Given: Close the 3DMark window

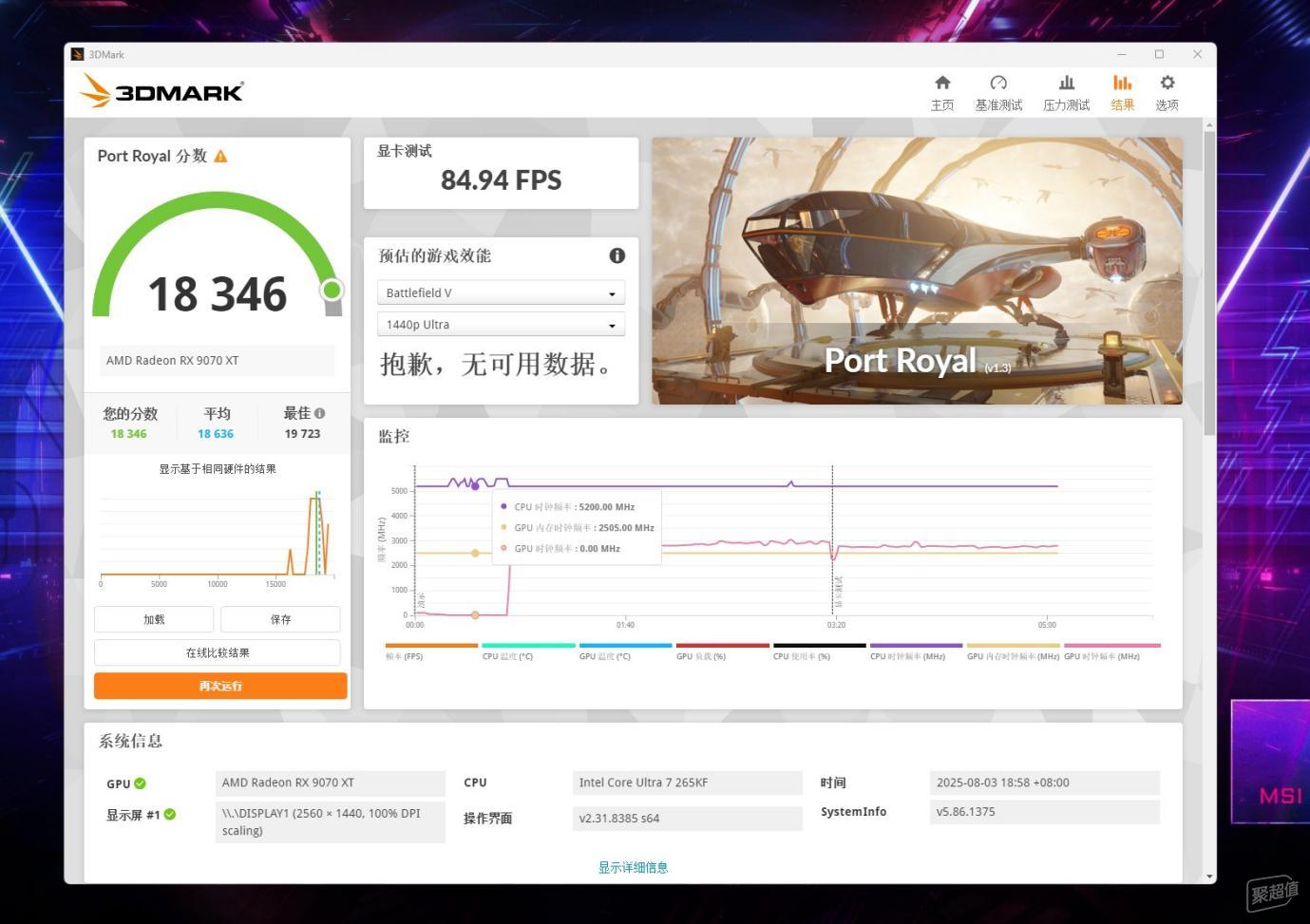Looking at the screenshot, I should click(x=1197, y=54).
